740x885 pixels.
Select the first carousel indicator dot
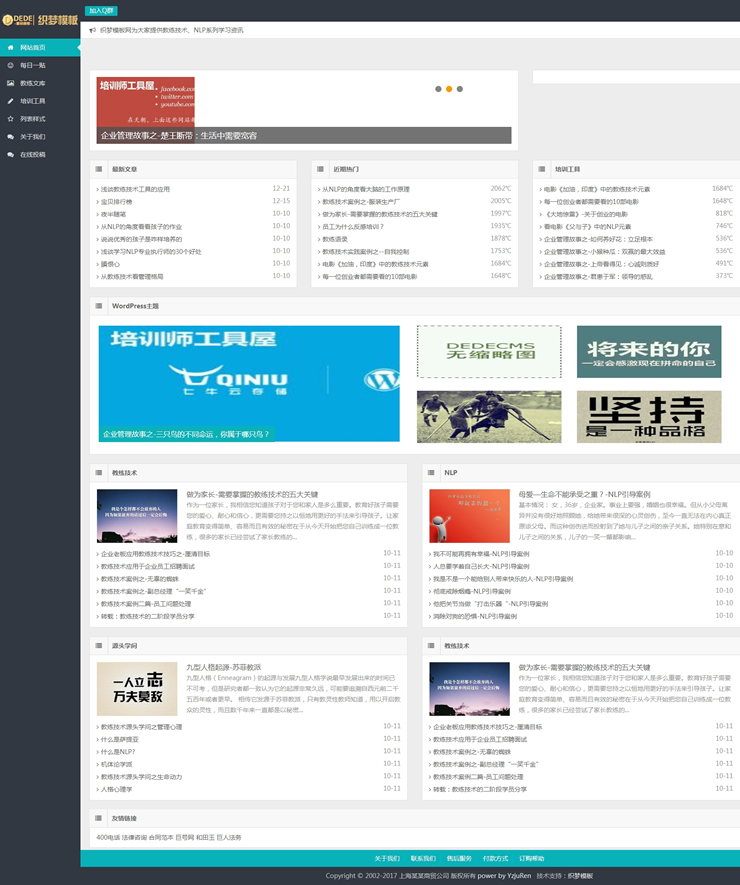click(438, 89)
